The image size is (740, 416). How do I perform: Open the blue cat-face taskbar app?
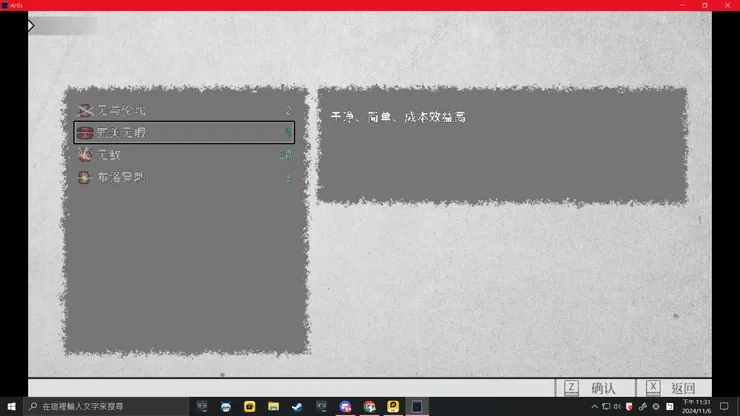(x=226, y=407)
